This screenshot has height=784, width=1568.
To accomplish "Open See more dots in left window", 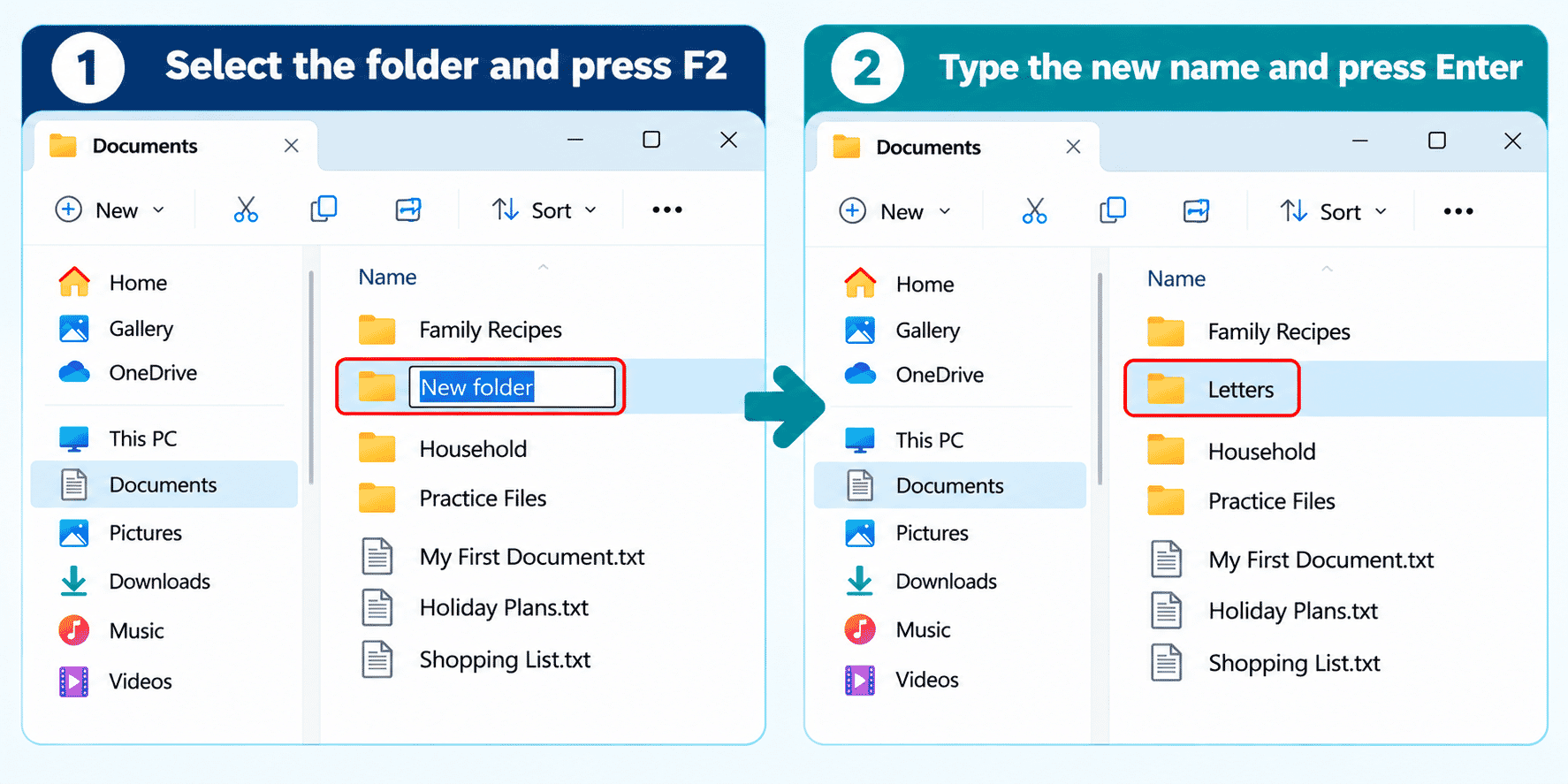I will (667, 209).
